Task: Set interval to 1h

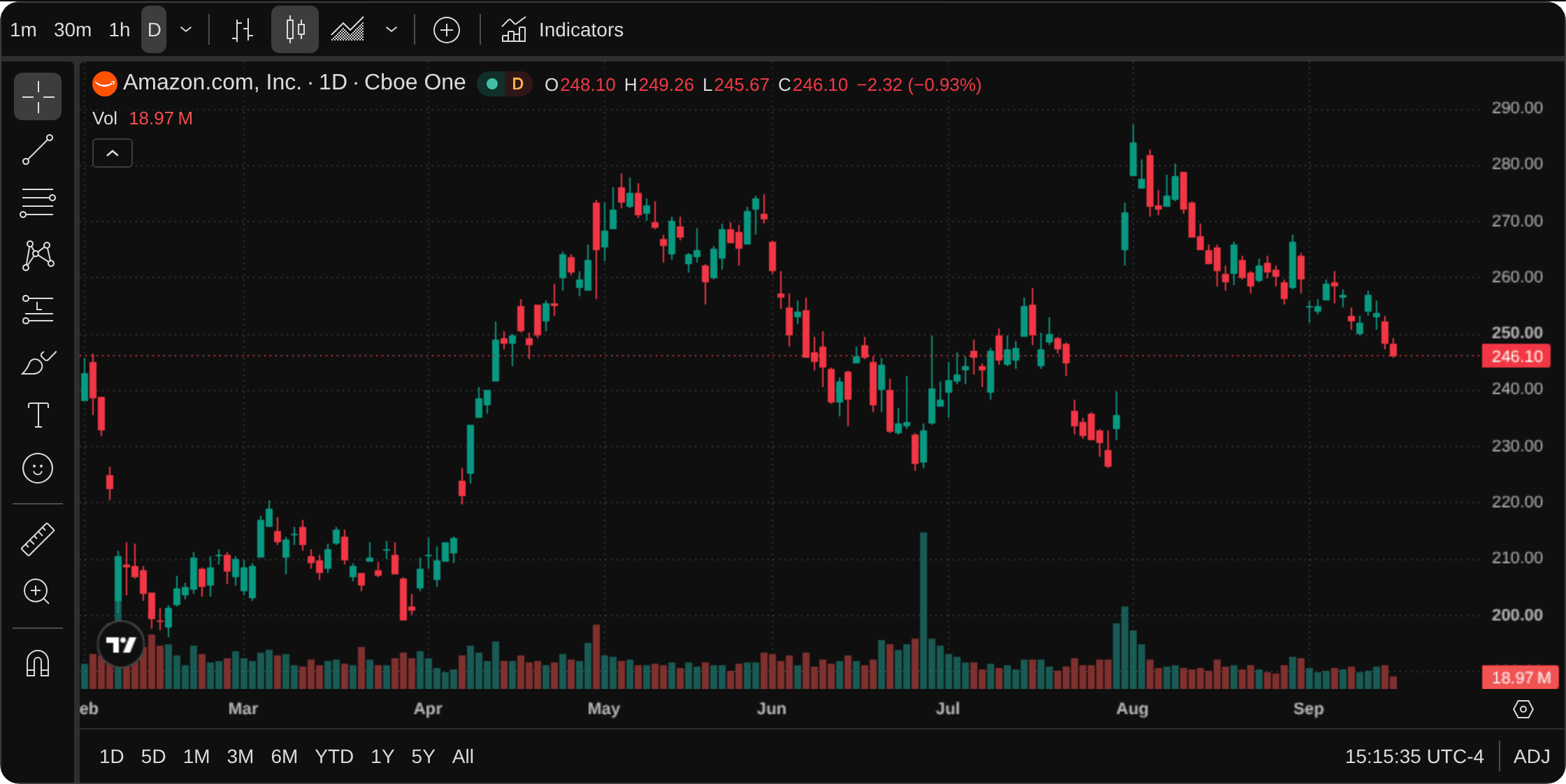Action: 120,30
